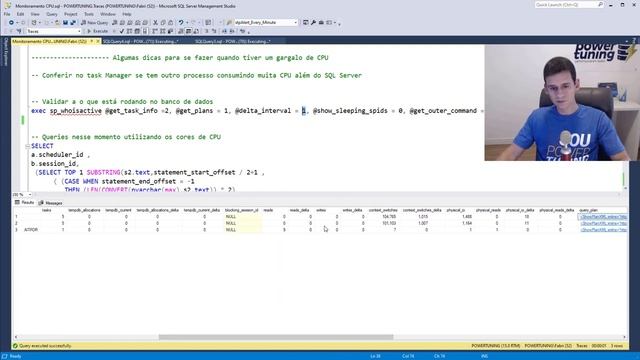Click the Save All icon
Image resolution: width=640 pixels, height=360 pixels.
(72, 22)
